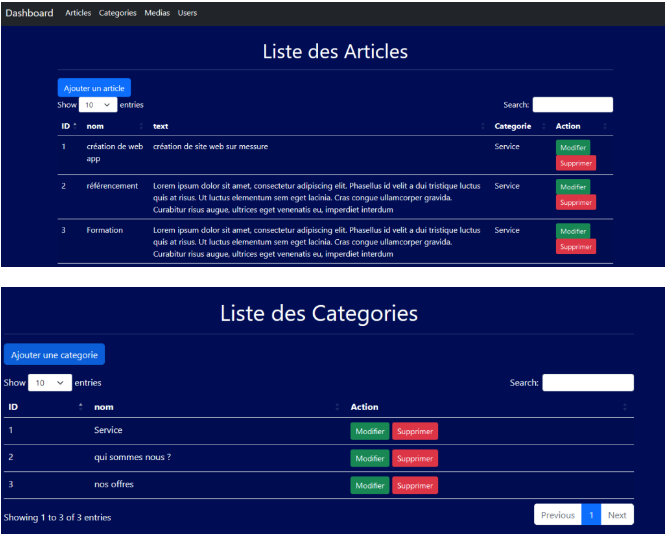Click Modifier for création de web app
665x534 pixels.
(573, 147)
